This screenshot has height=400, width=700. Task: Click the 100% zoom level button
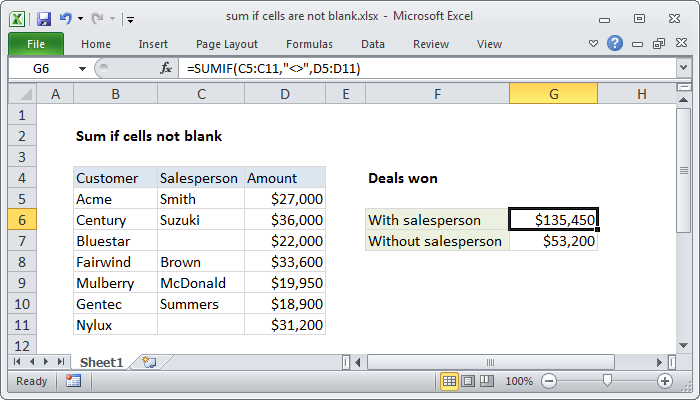click(x=518, y=381)
